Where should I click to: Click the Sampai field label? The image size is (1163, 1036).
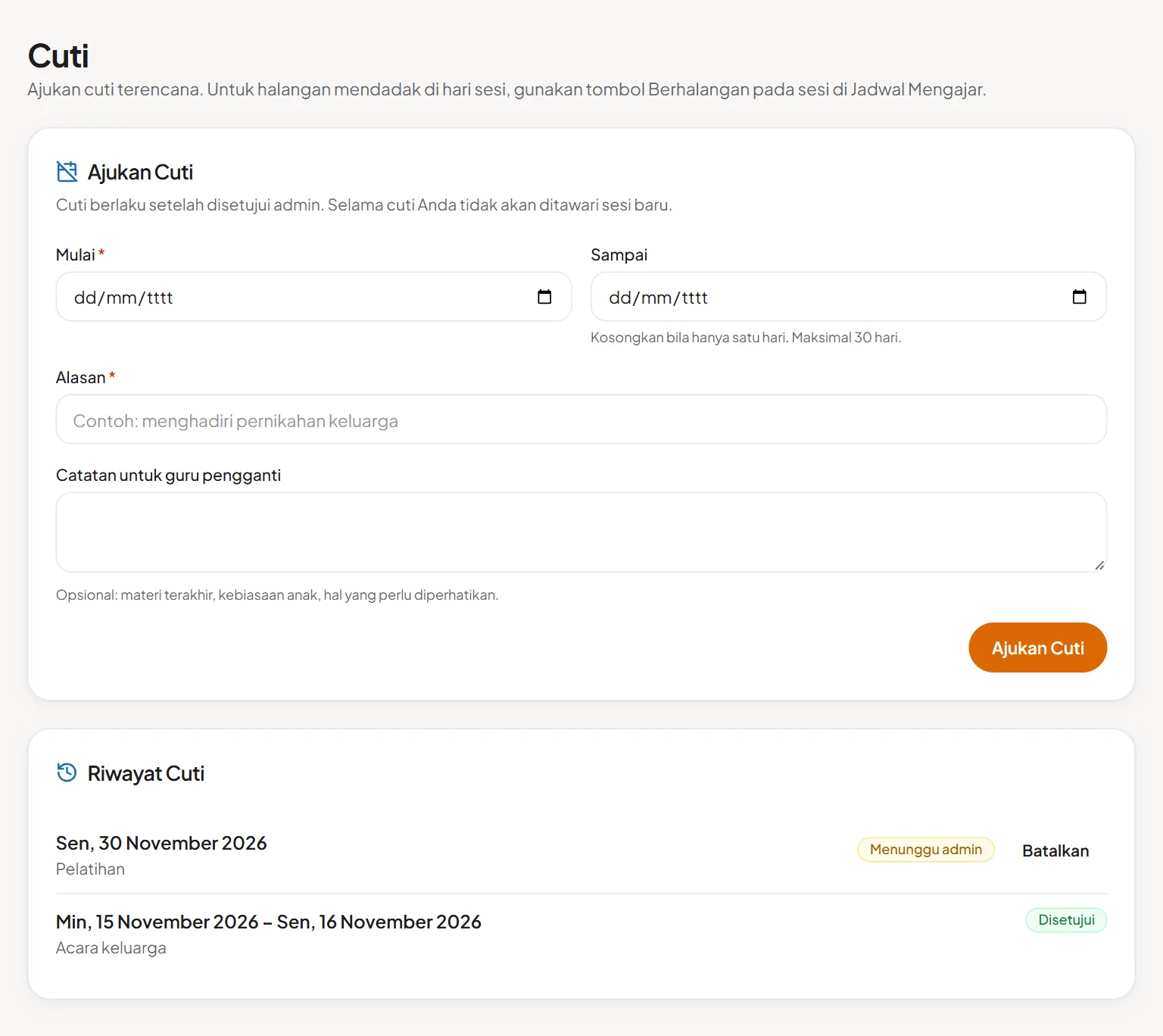619,255
